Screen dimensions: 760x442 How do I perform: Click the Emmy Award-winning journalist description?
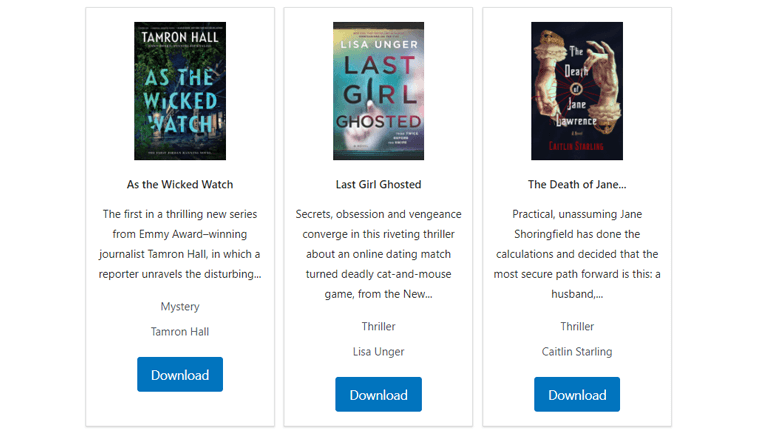[180, 244]
